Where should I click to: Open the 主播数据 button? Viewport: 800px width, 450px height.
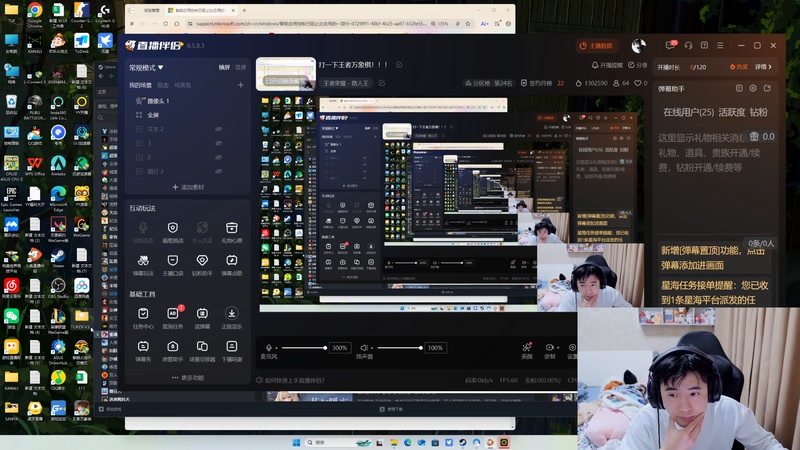coord(596,45)
